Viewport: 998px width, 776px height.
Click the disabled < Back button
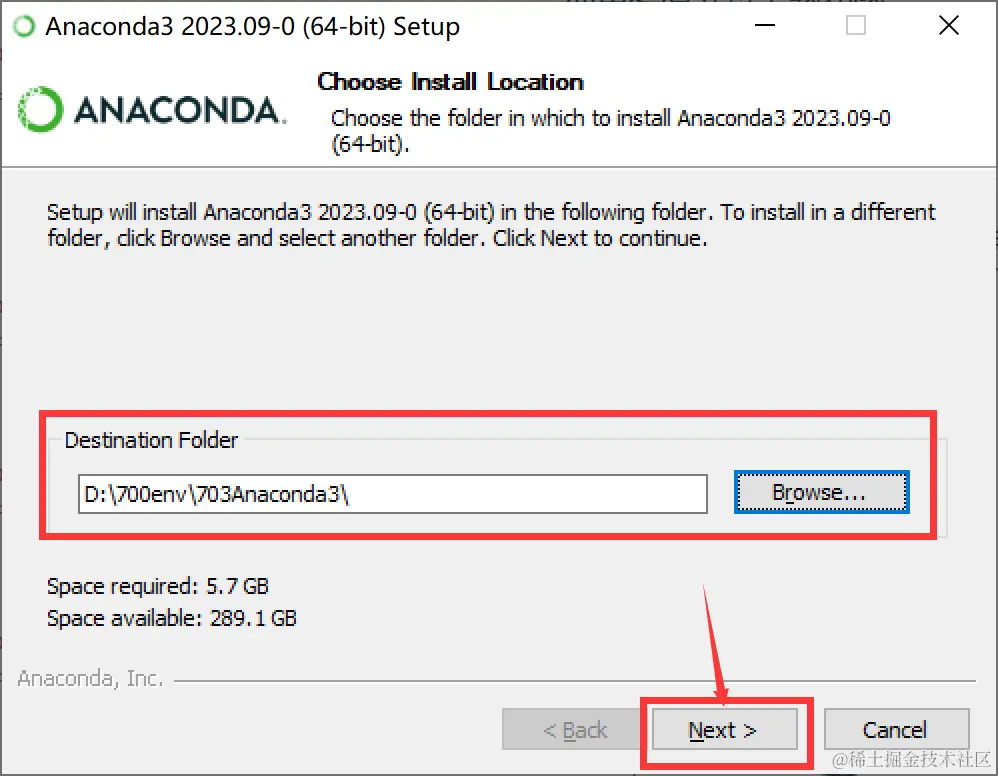pos(573,730)
